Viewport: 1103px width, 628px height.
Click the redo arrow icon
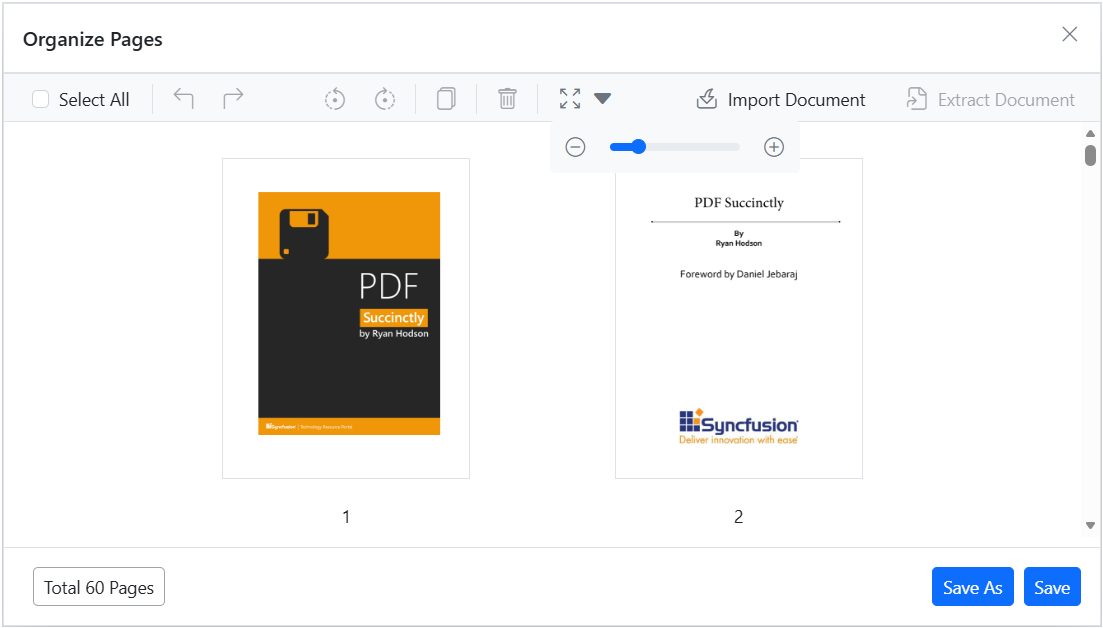tap(234, 98)
